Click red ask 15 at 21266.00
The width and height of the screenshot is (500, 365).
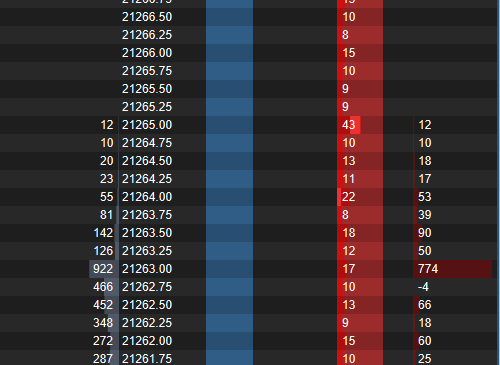click(360, 53)
